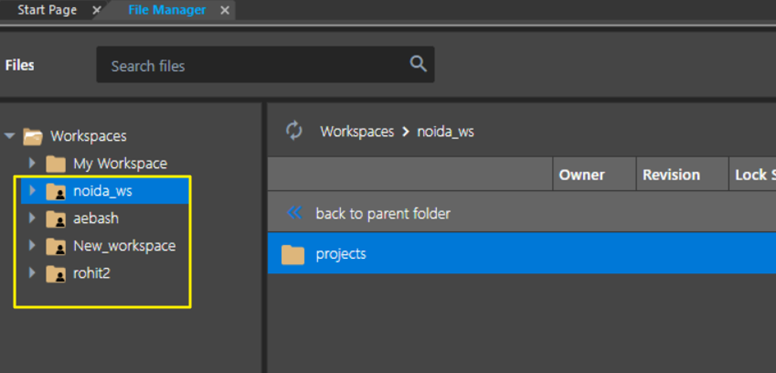Click the Workspaces root folder icon
Screen dimensions: 776x373
tap(33, 136)
